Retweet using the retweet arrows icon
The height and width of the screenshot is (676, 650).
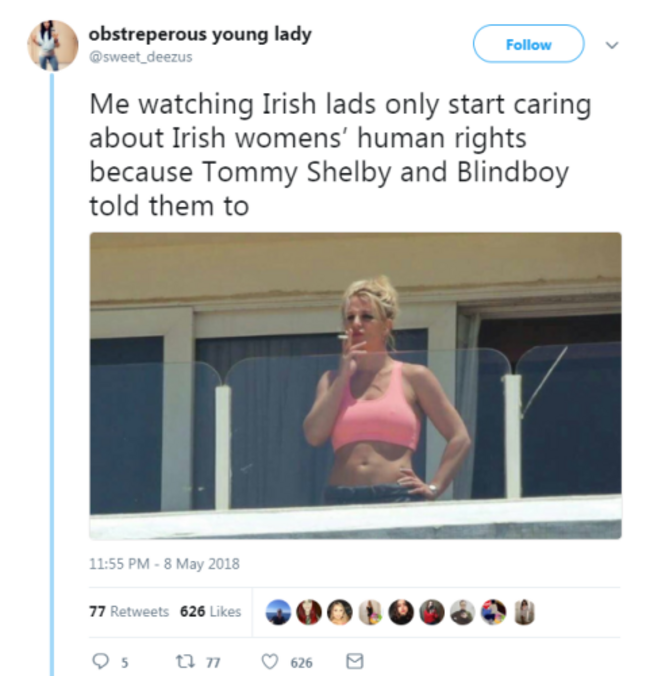click(x=185, y=661)
